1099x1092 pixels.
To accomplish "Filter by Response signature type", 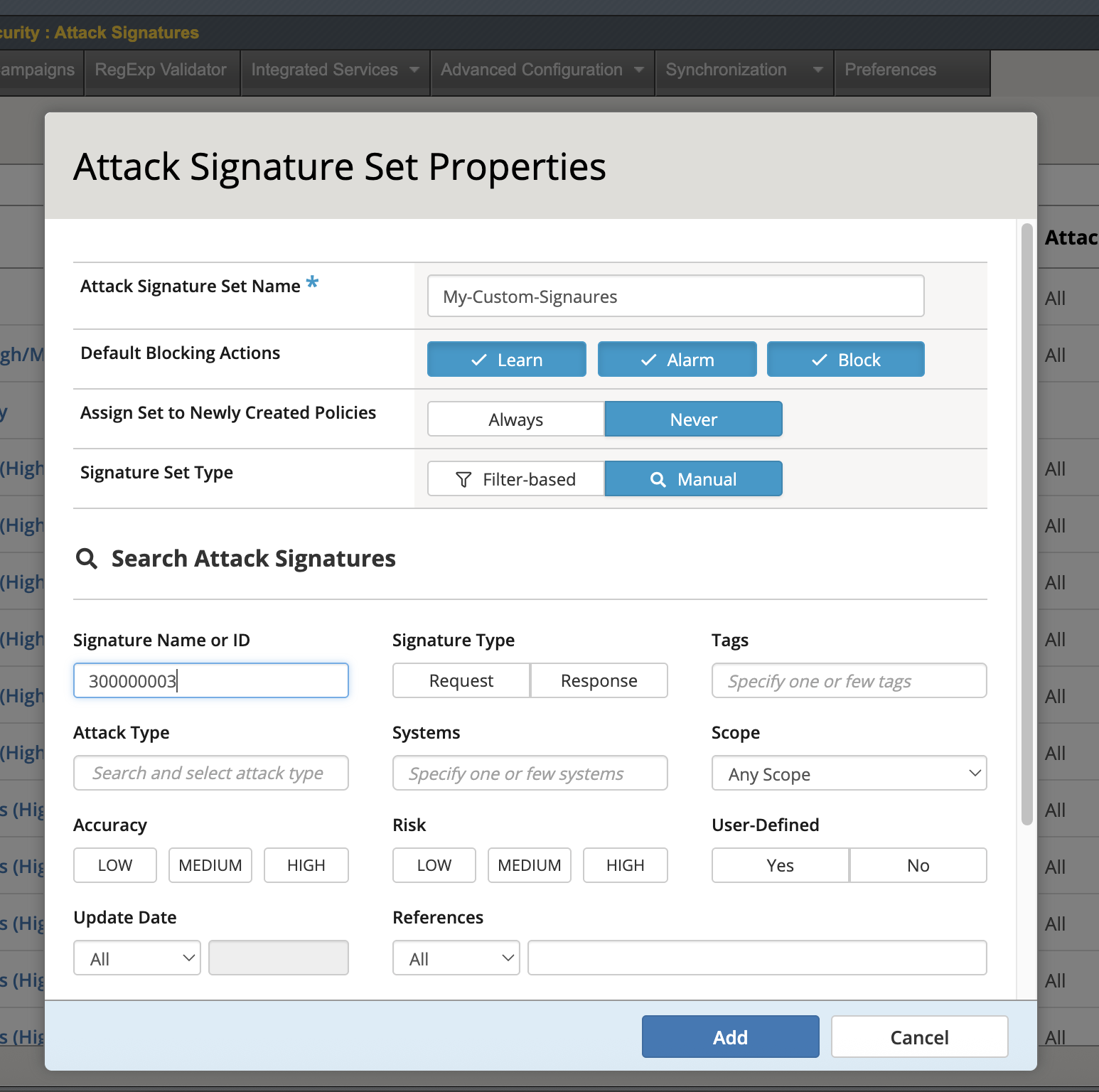I will point(599,680).
